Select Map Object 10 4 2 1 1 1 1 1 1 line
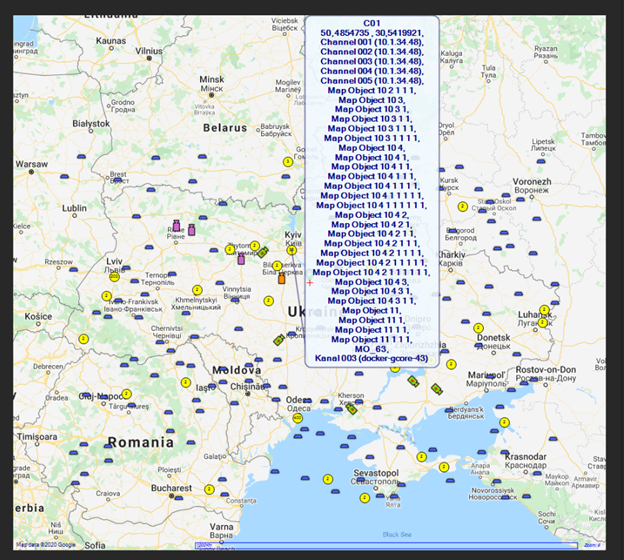Image resolution: width=624 pixels, height=560 pixels. click(x=372, y=272)
